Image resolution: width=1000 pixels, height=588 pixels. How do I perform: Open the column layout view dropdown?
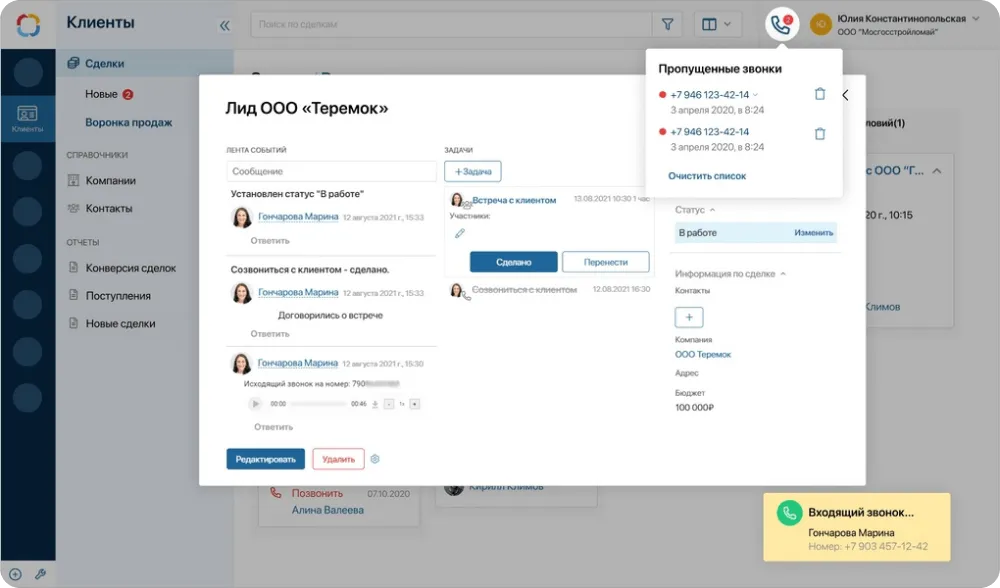coord(718,24)
